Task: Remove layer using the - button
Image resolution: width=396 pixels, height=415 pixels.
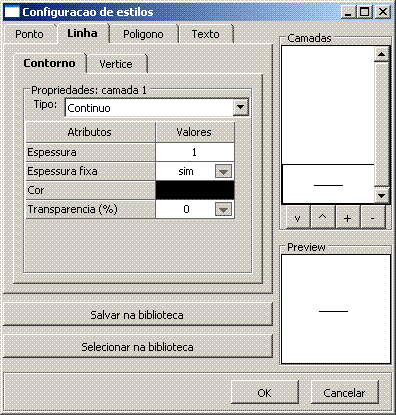Action: [373, 218]
